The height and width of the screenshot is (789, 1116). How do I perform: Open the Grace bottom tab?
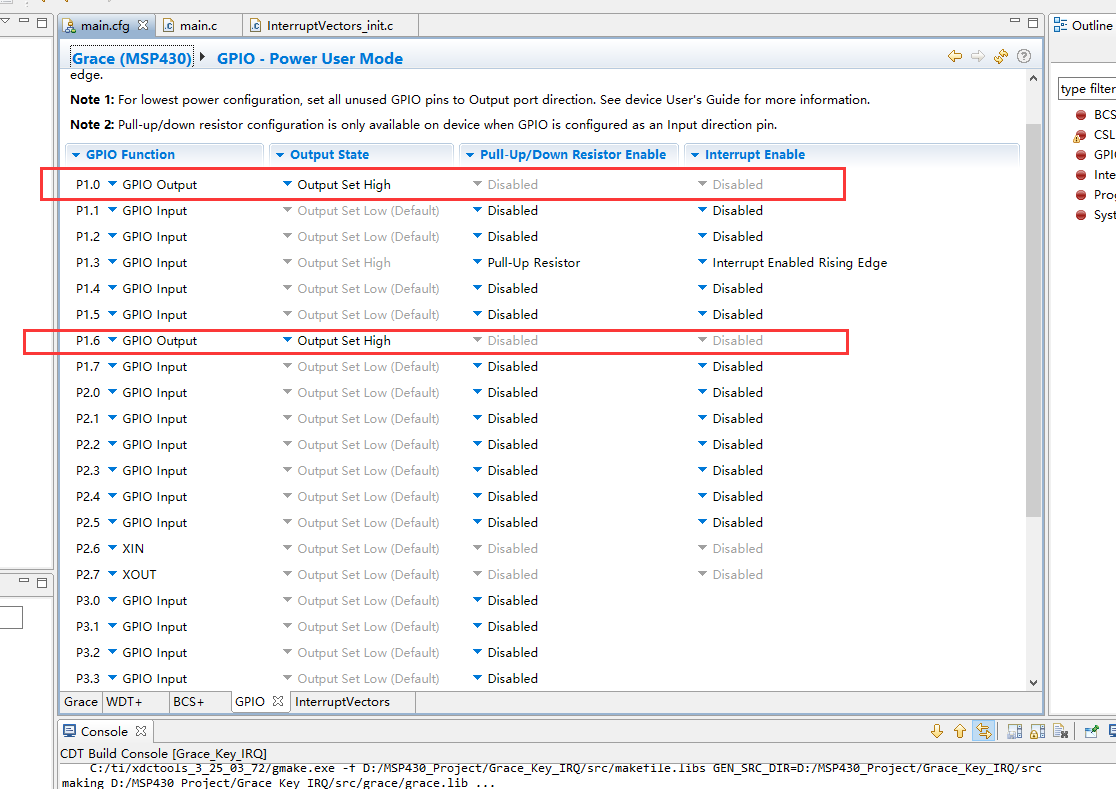(80, 701)
